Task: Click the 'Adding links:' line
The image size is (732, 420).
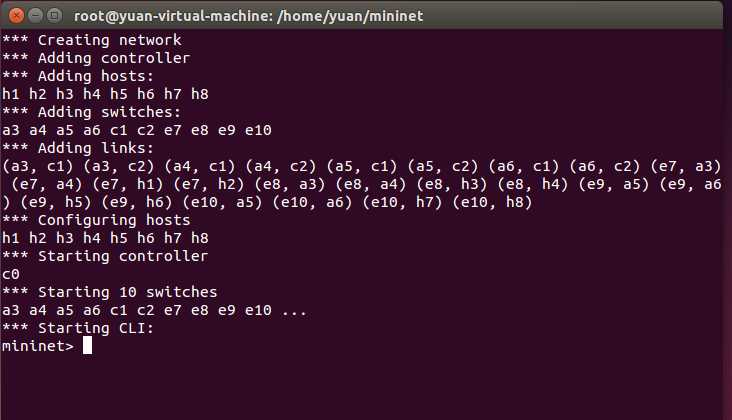Action: click(77, 148)
